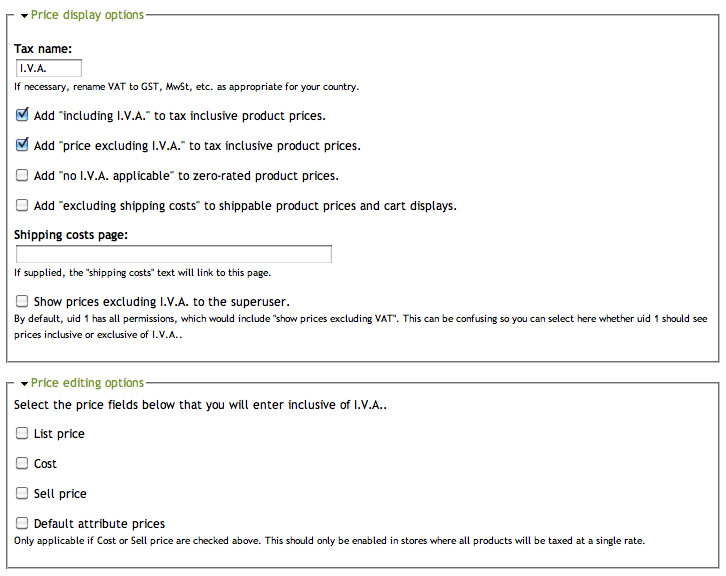
Task: Check 'Show prices excluding I.V.A. to the superuser' box
Action: click(22, 300)
